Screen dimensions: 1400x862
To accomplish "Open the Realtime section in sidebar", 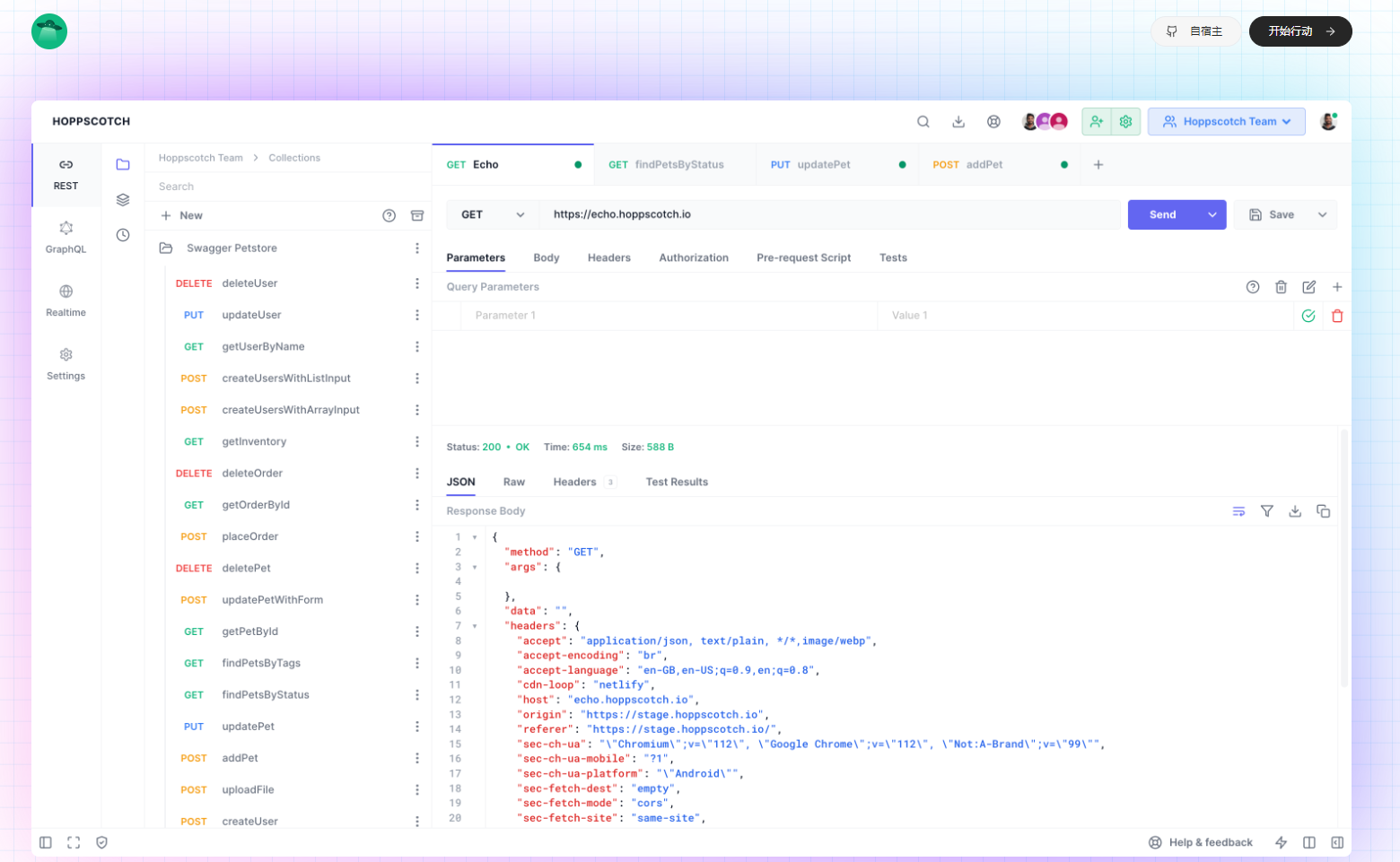I will [66, 300].
